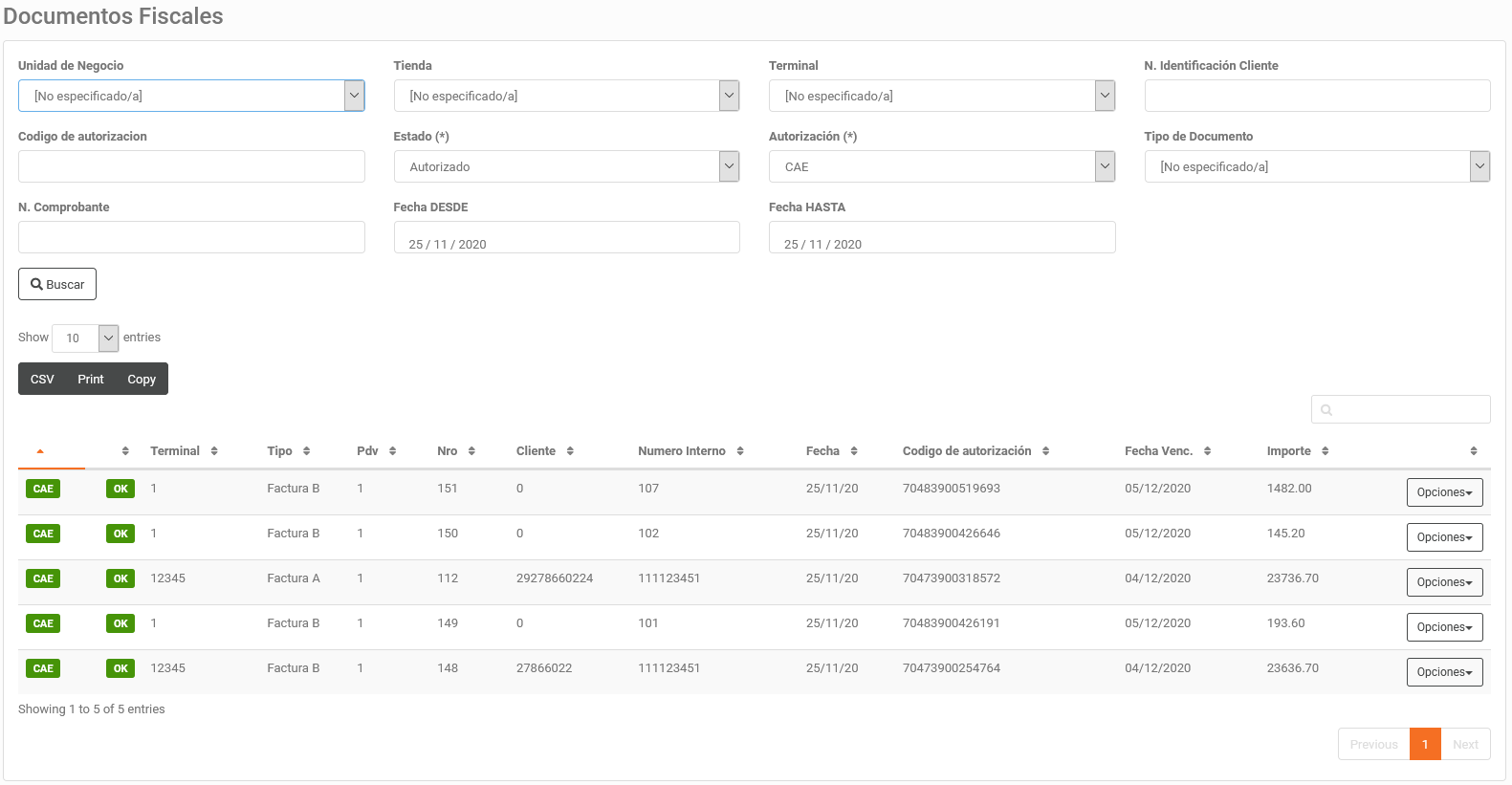Open Opciones for invoice Nro 151
This screenshot has height=785, width=1512.
click(x=1444, y=492)
